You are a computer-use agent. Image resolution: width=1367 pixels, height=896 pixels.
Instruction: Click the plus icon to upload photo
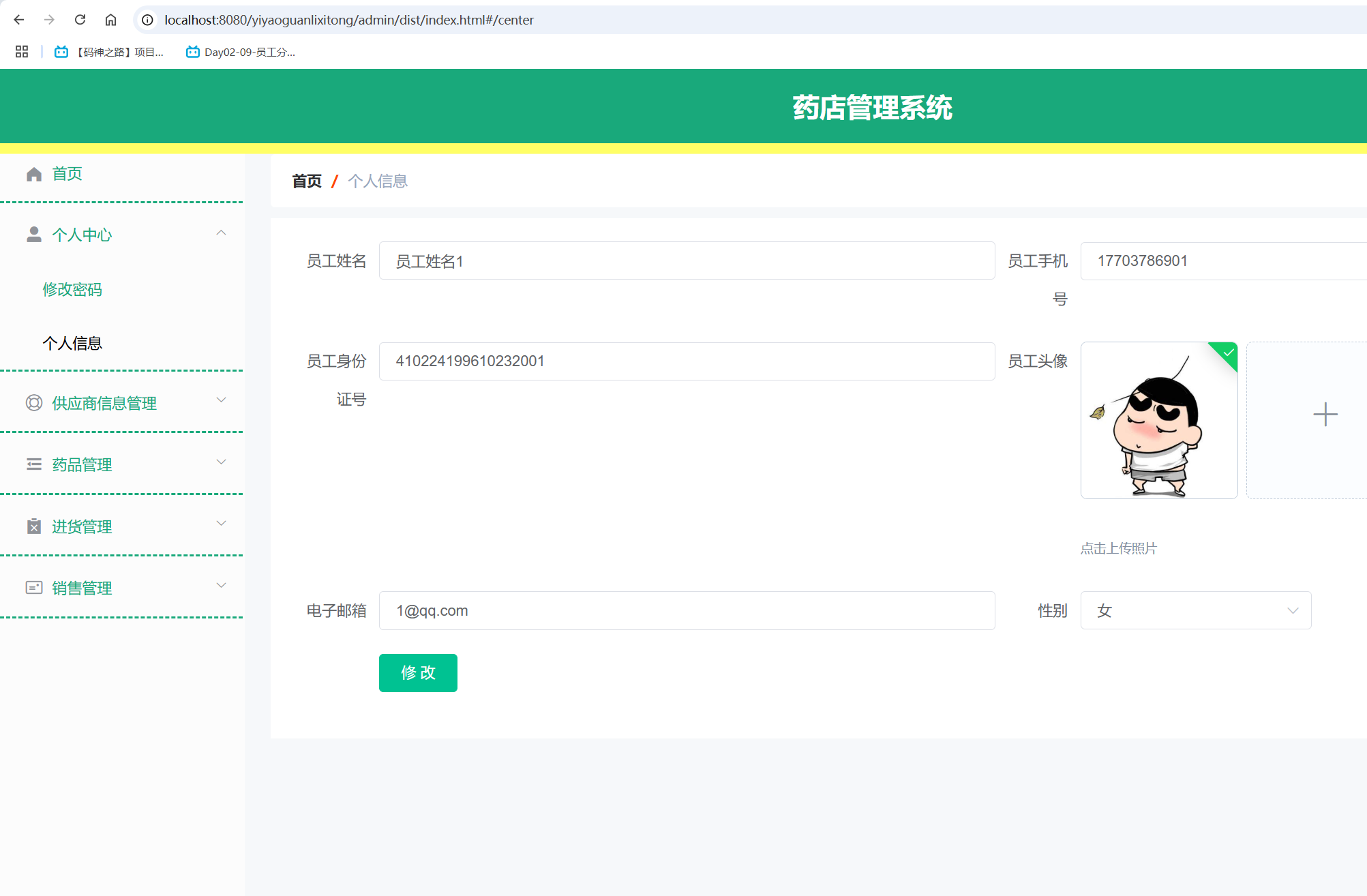click(x=1325, y=414)
